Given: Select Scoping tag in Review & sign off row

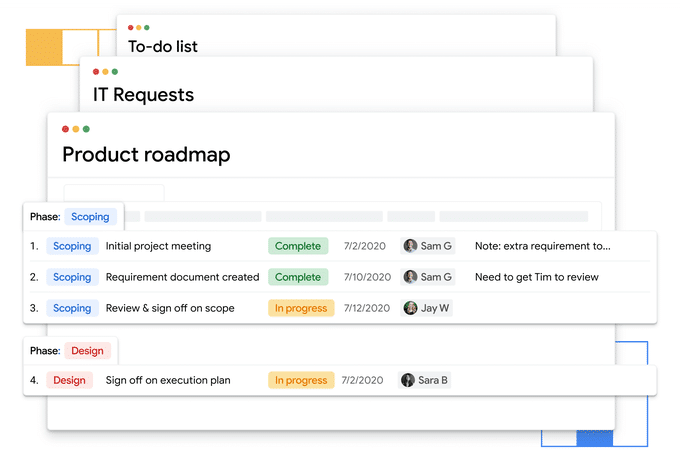Looking at the screenshot, I should (72, 308).
